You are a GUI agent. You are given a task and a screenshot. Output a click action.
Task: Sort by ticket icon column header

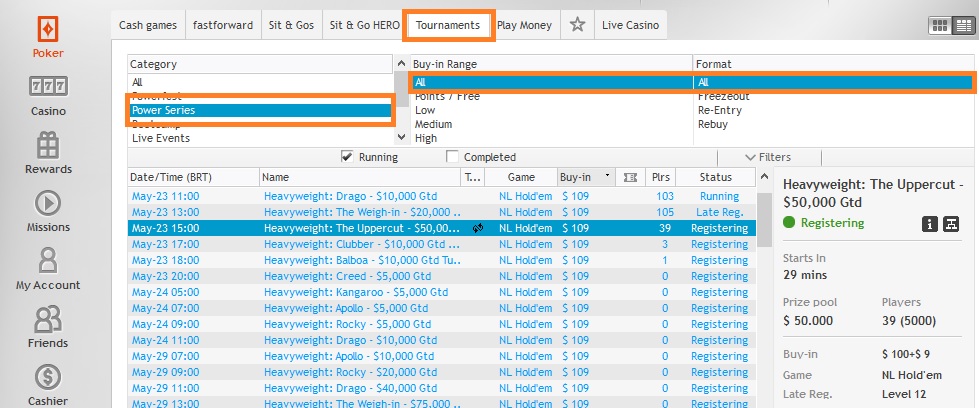coord(630,177)
